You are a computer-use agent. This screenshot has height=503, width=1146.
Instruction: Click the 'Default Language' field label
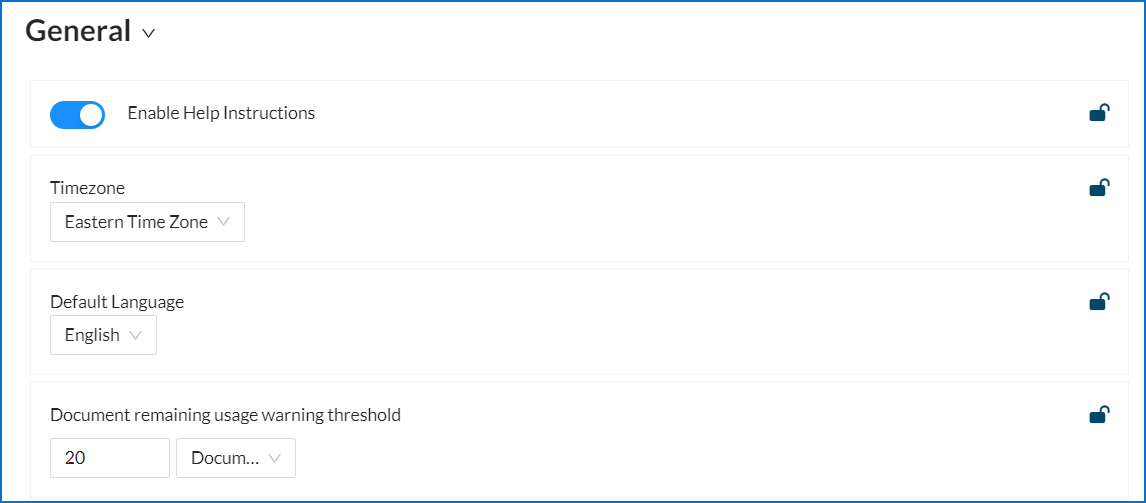pos(117,301)
